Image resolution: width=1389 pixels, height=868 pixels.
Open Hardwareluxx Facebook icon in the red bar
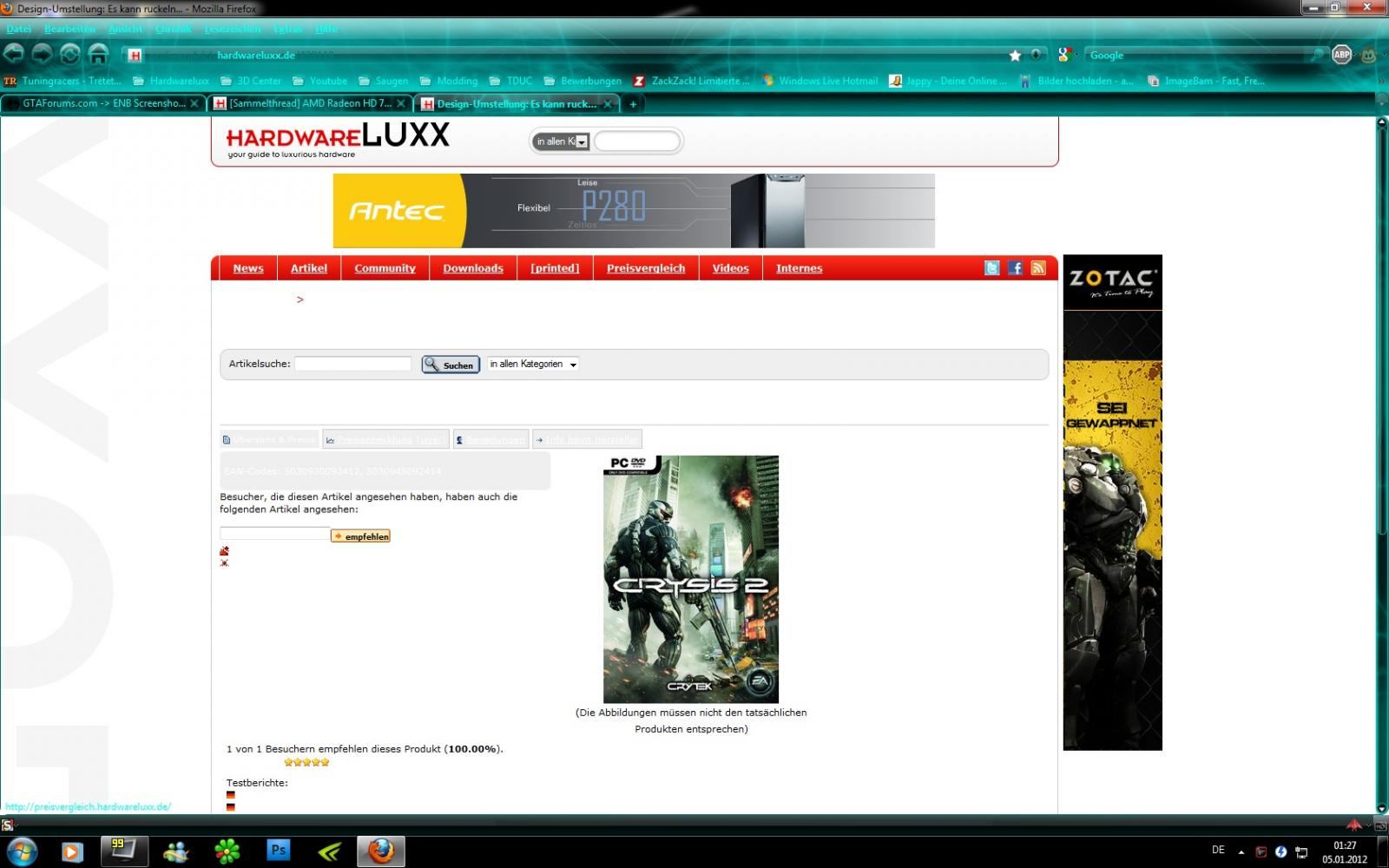(x=1015, y=268)
